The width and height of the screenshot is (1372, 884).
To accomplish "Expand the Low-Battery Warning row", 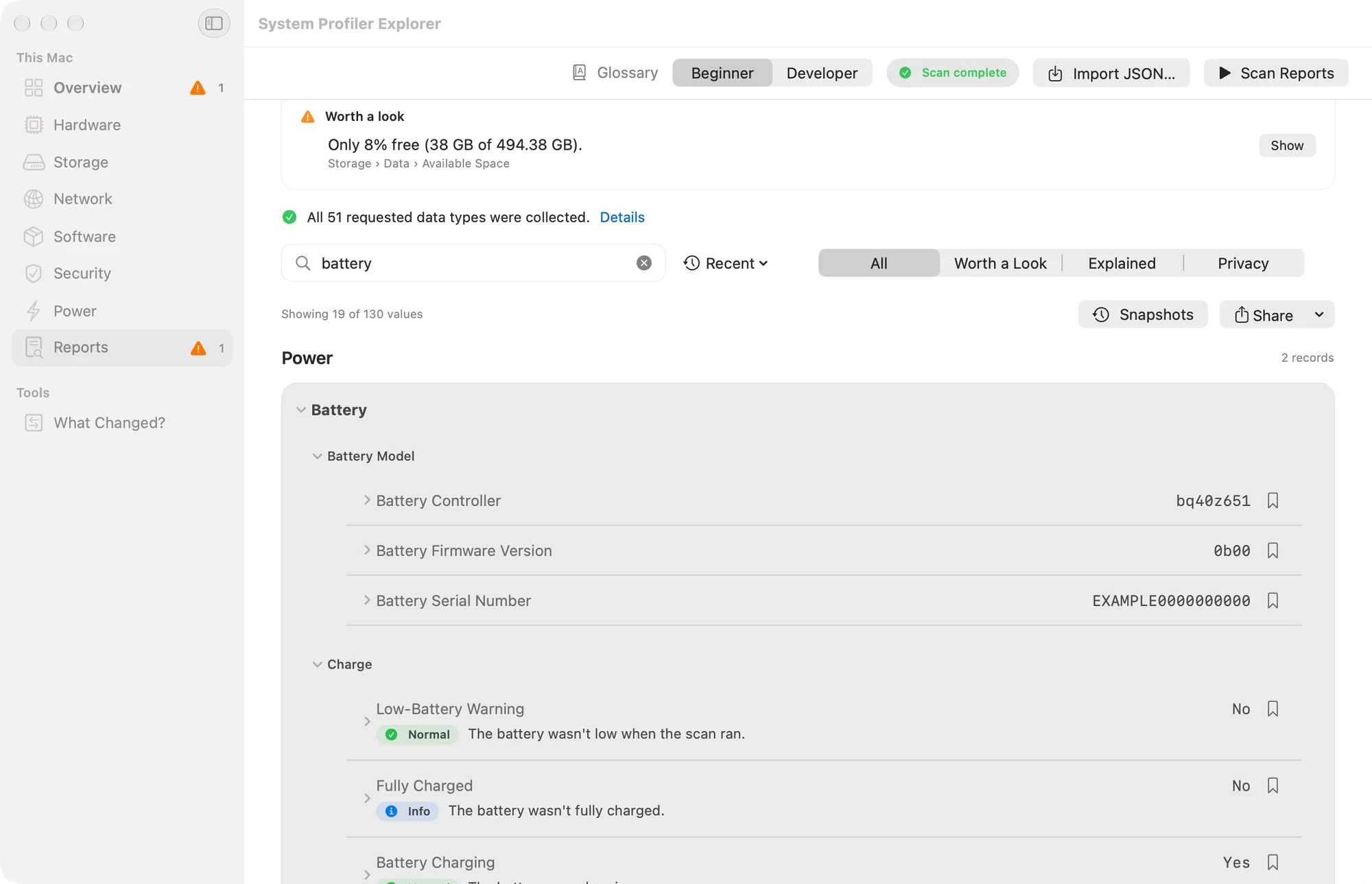I will pyautogui.click(x=367, y=721).
